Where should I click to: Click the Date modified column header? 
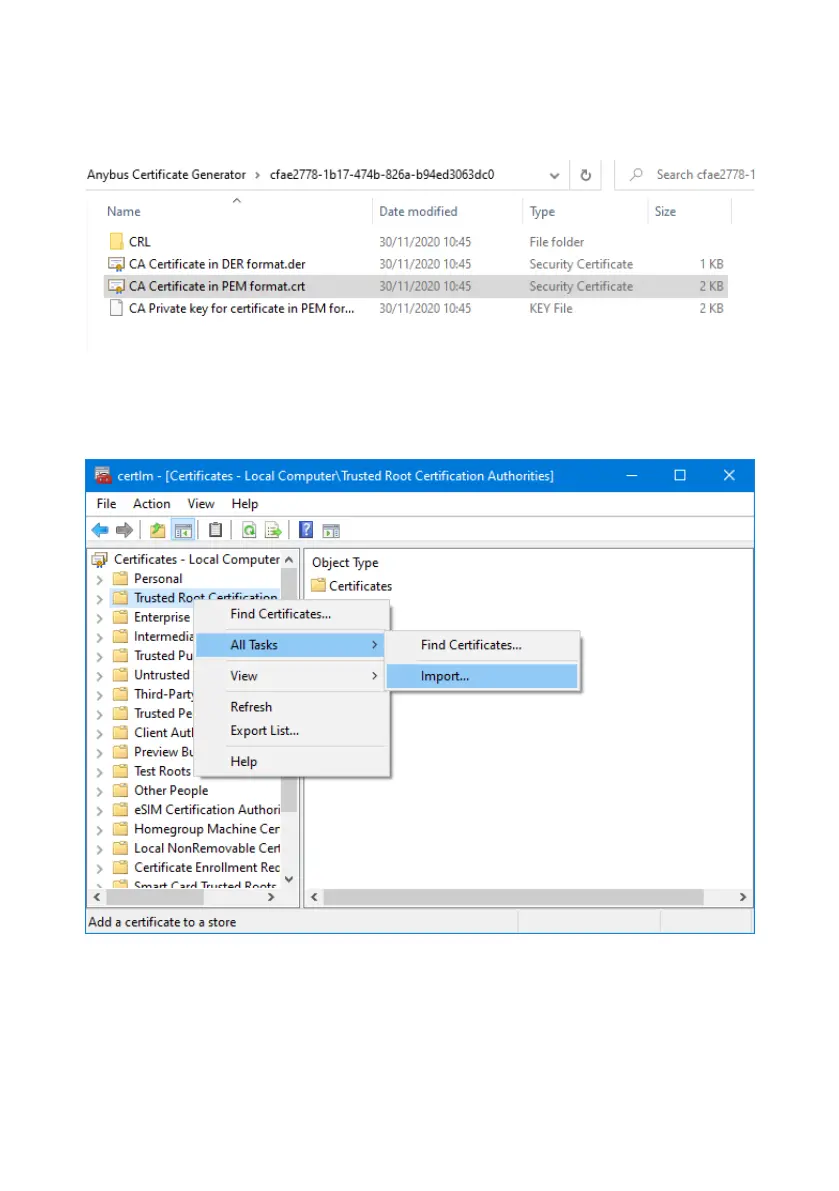click(418, 212)
